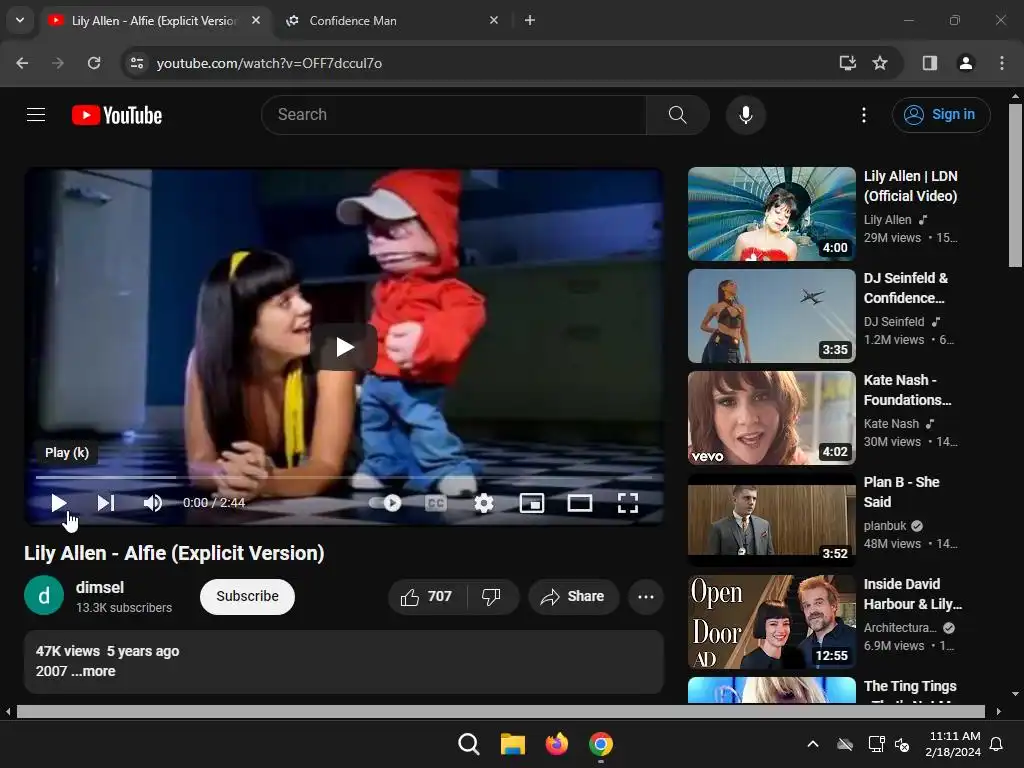Click the address bar URL

(x=269, y=63)
